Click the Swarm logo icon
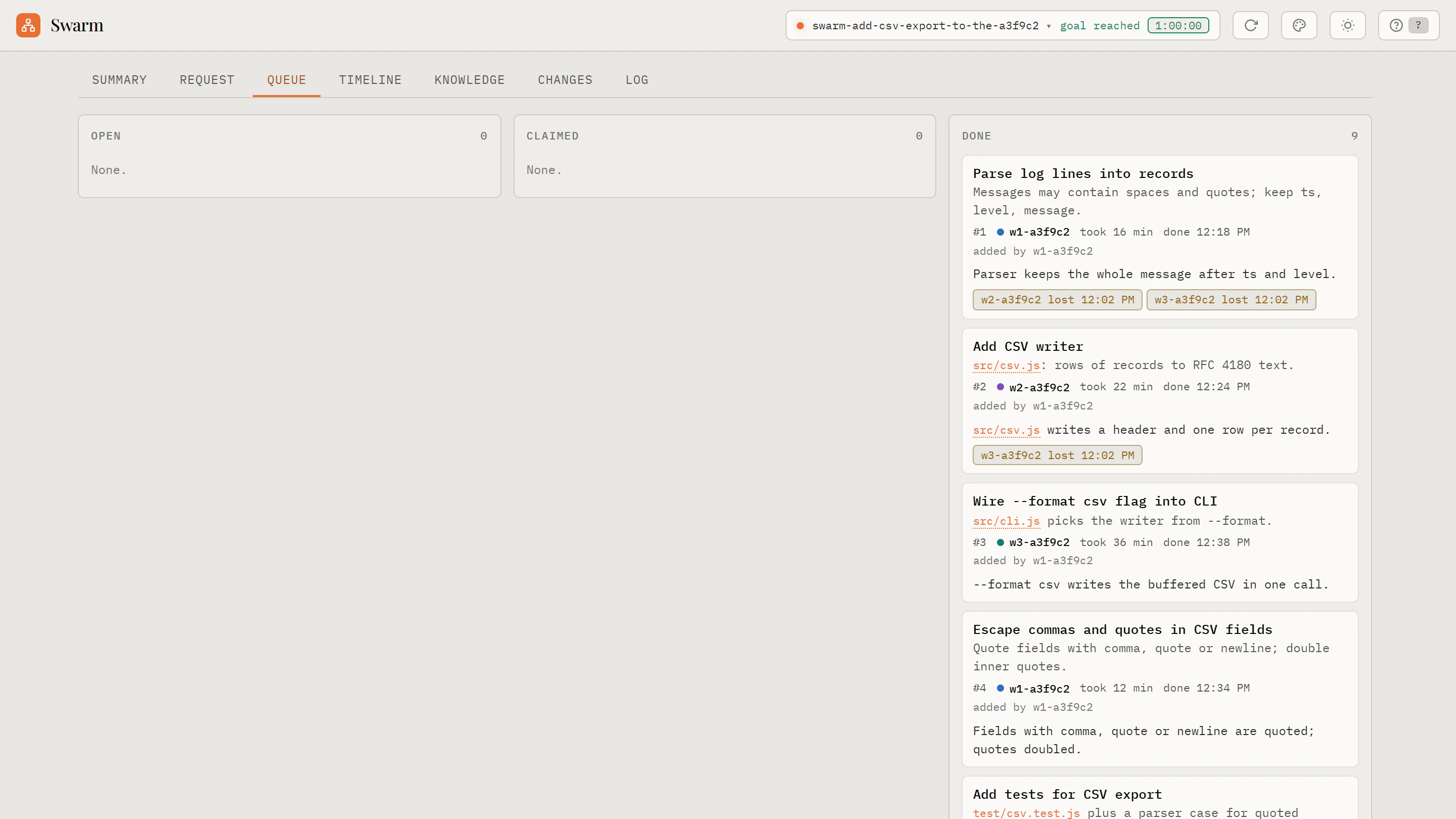This screenshot has height=819, width=1456. coord(28,25)
